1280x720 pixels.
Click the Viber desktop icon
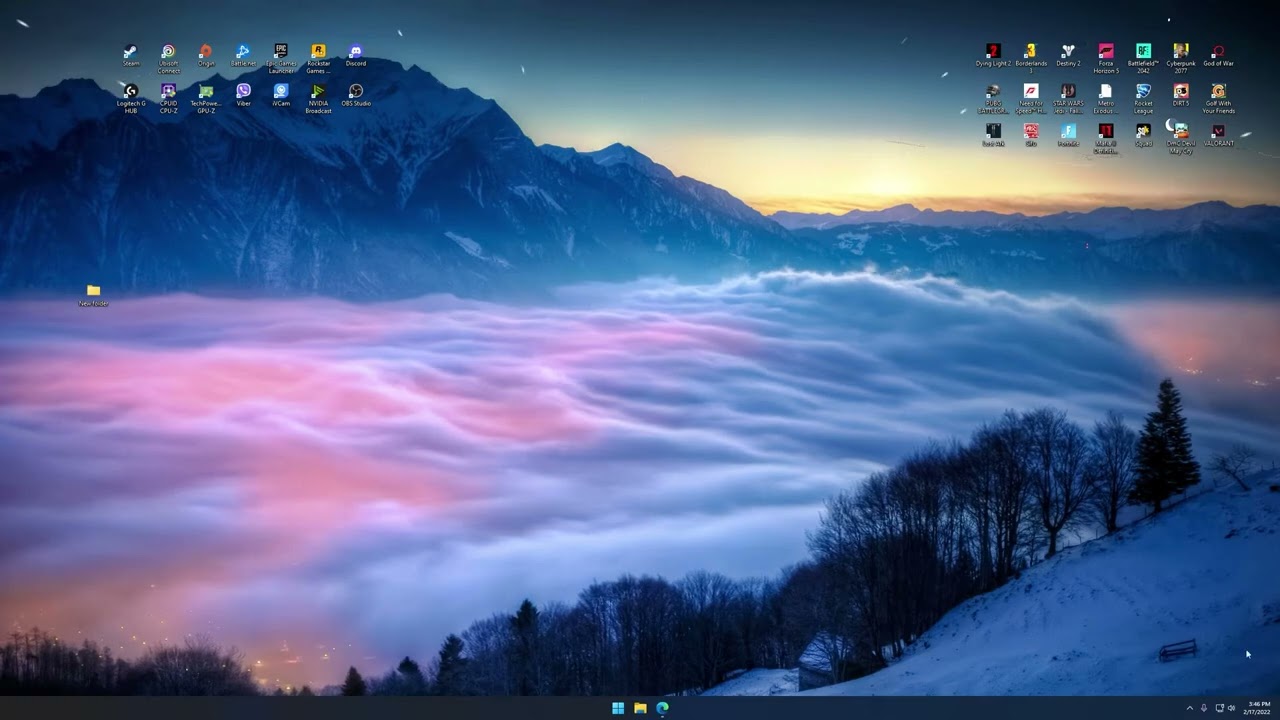click(243, 95)
